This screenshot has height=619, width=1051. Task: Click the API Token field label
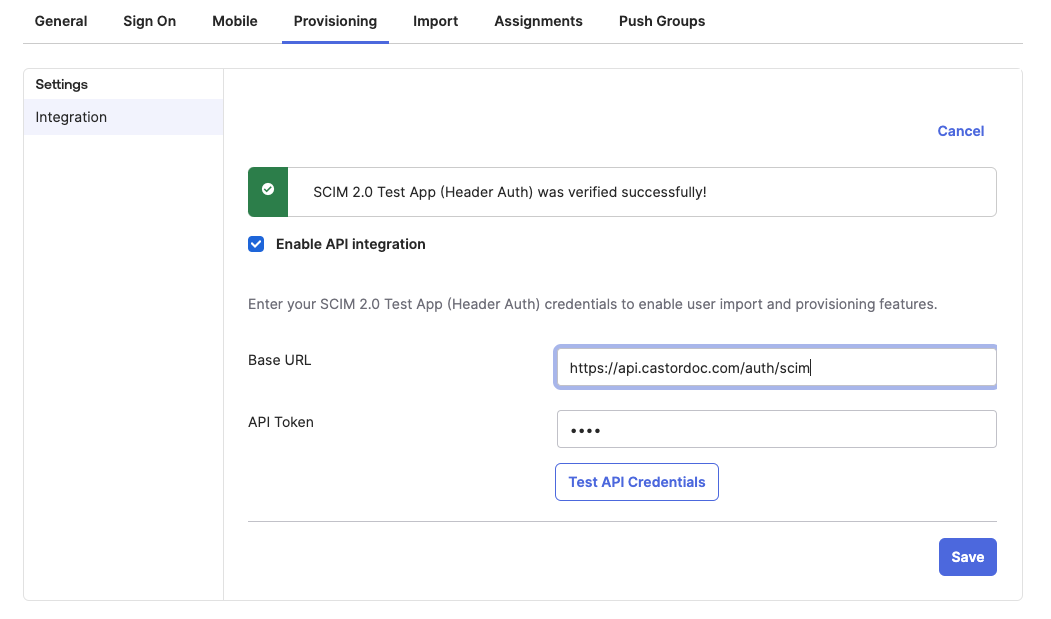281,422
